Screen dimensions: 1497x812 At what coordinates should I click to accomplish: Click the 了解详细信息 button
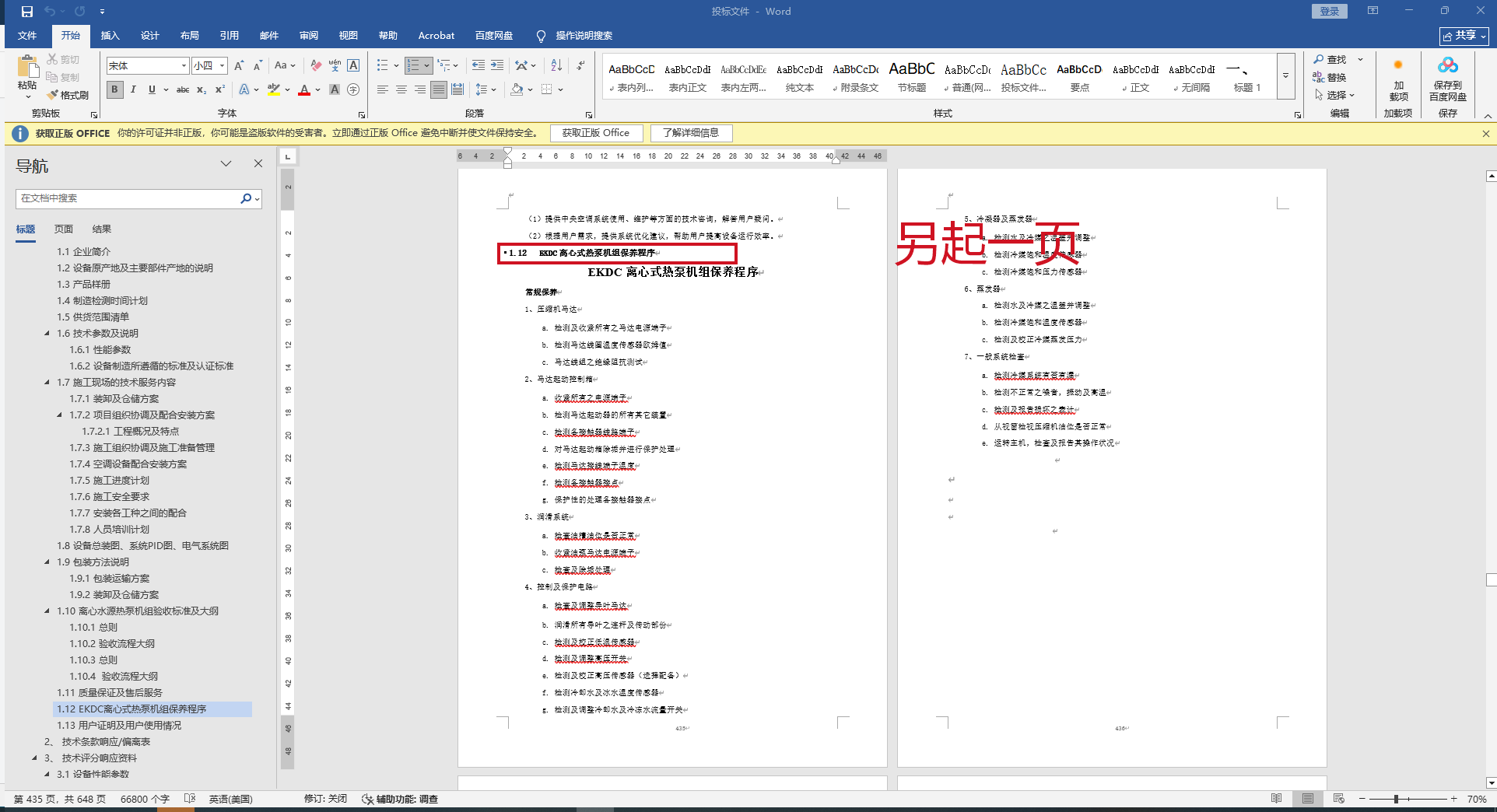tap(691, 133)
